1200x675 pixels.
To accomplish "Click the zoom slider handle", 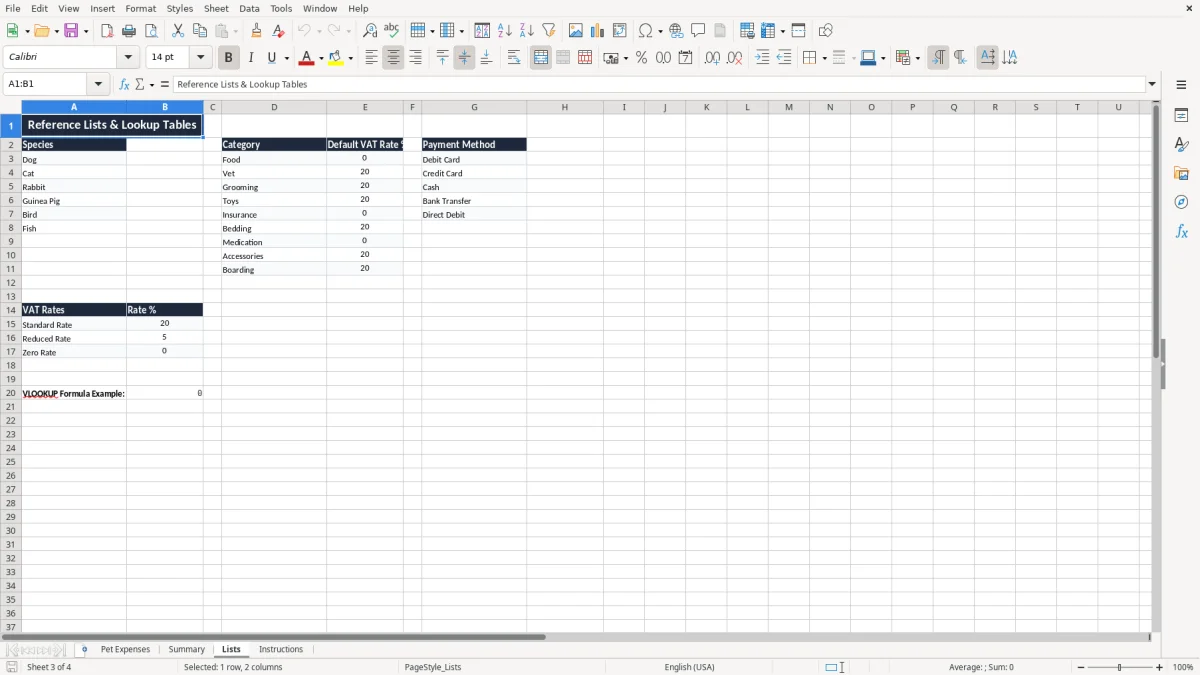I will [1120, 667].
